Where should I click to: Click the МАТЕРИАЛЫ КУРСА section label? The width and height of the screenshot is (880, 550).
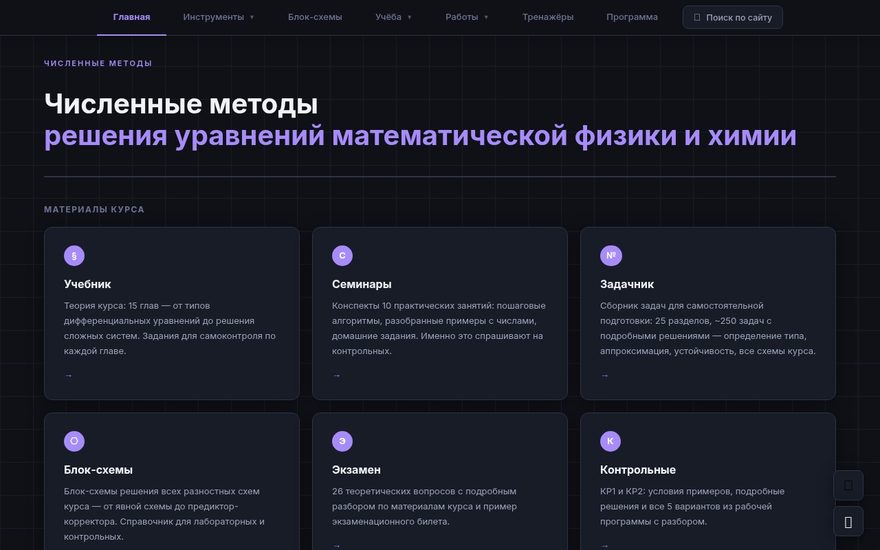[94, 209]
